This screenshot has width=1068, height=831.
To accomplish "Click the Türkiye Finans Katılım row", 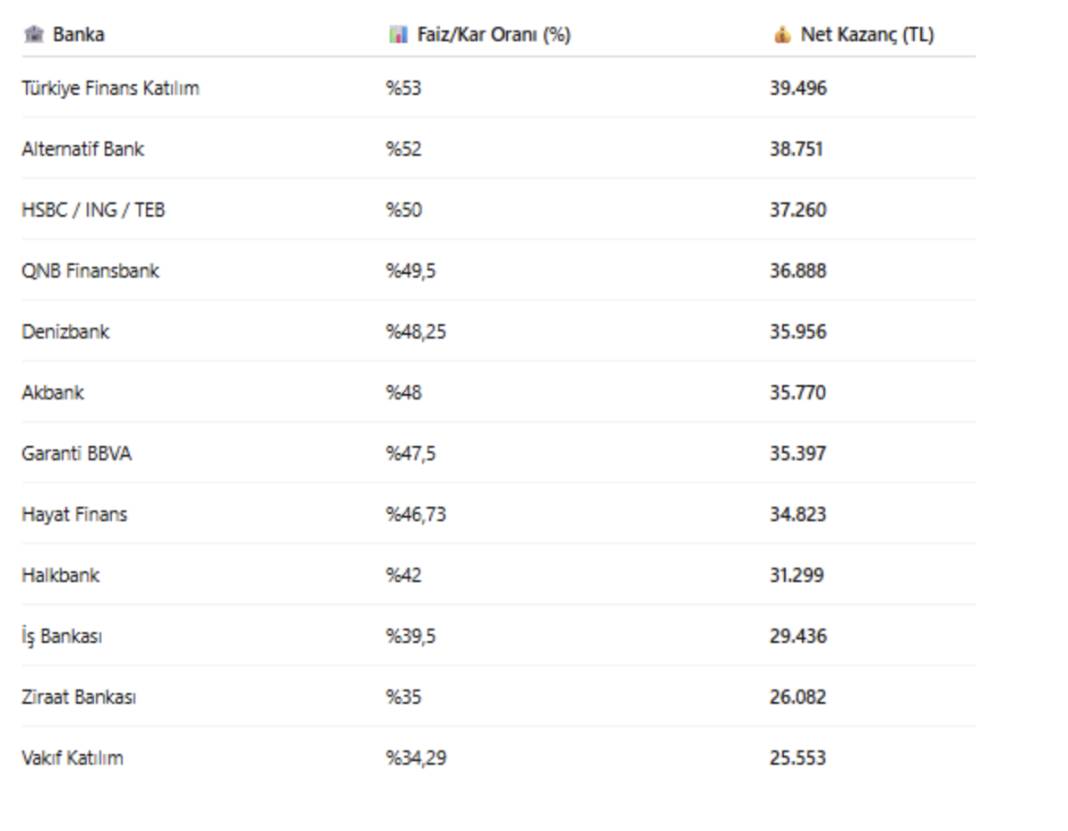I will coord(499,88).
